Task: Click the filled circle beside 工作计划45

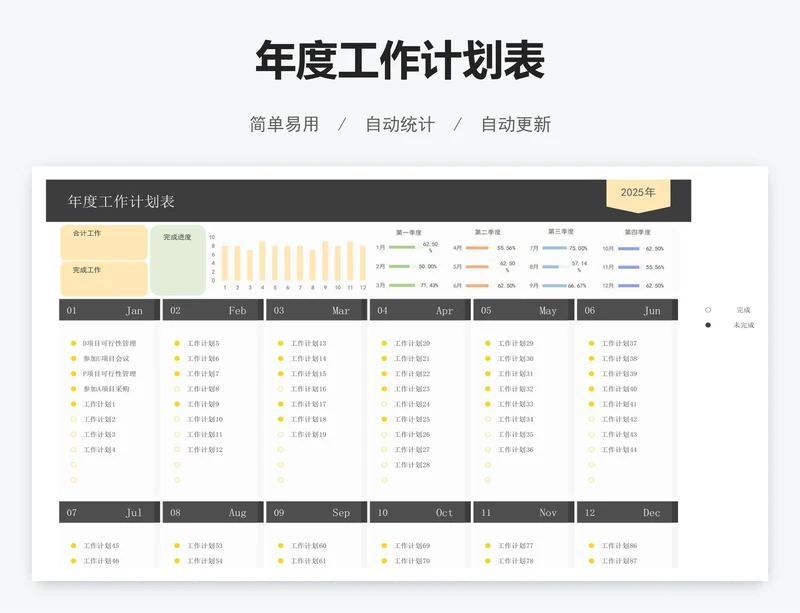Action: coord(73,546)
